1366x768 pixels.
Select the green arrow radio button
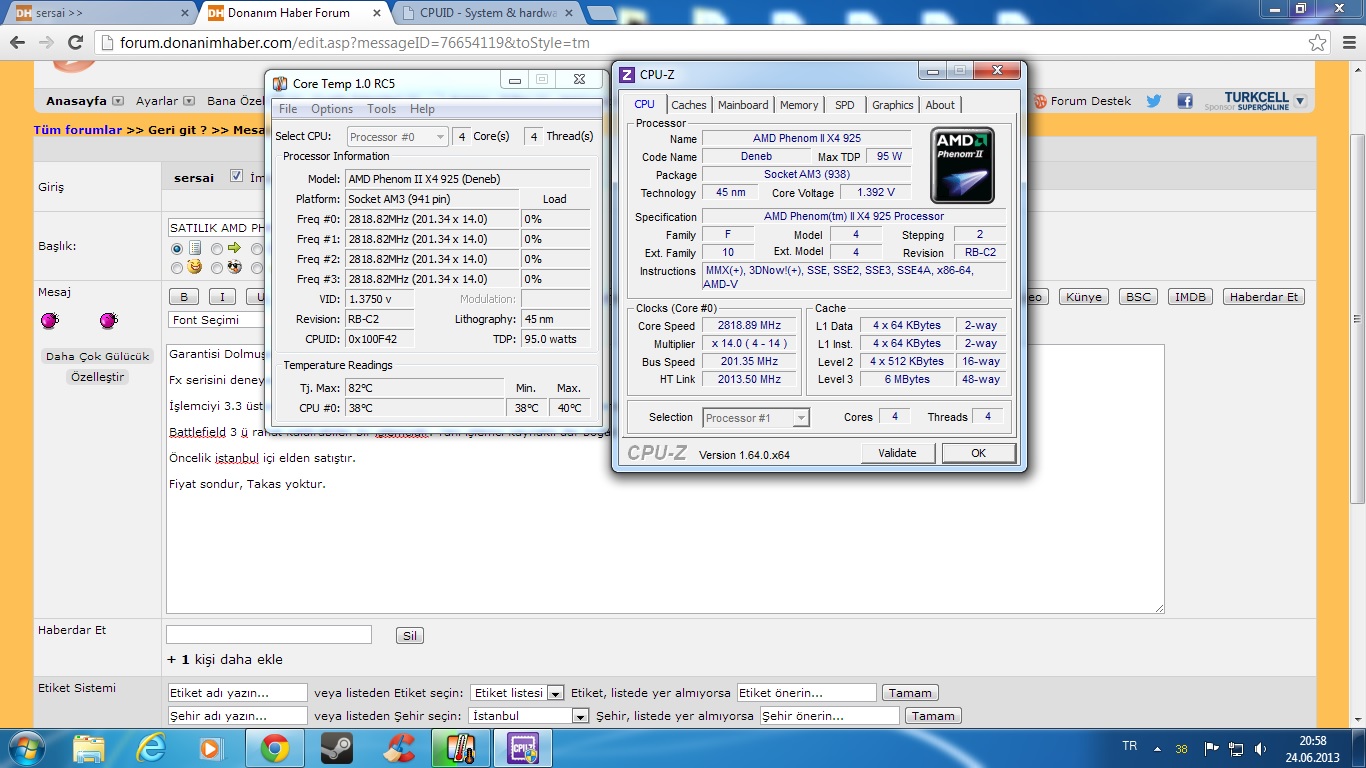(x=217, y=248)
